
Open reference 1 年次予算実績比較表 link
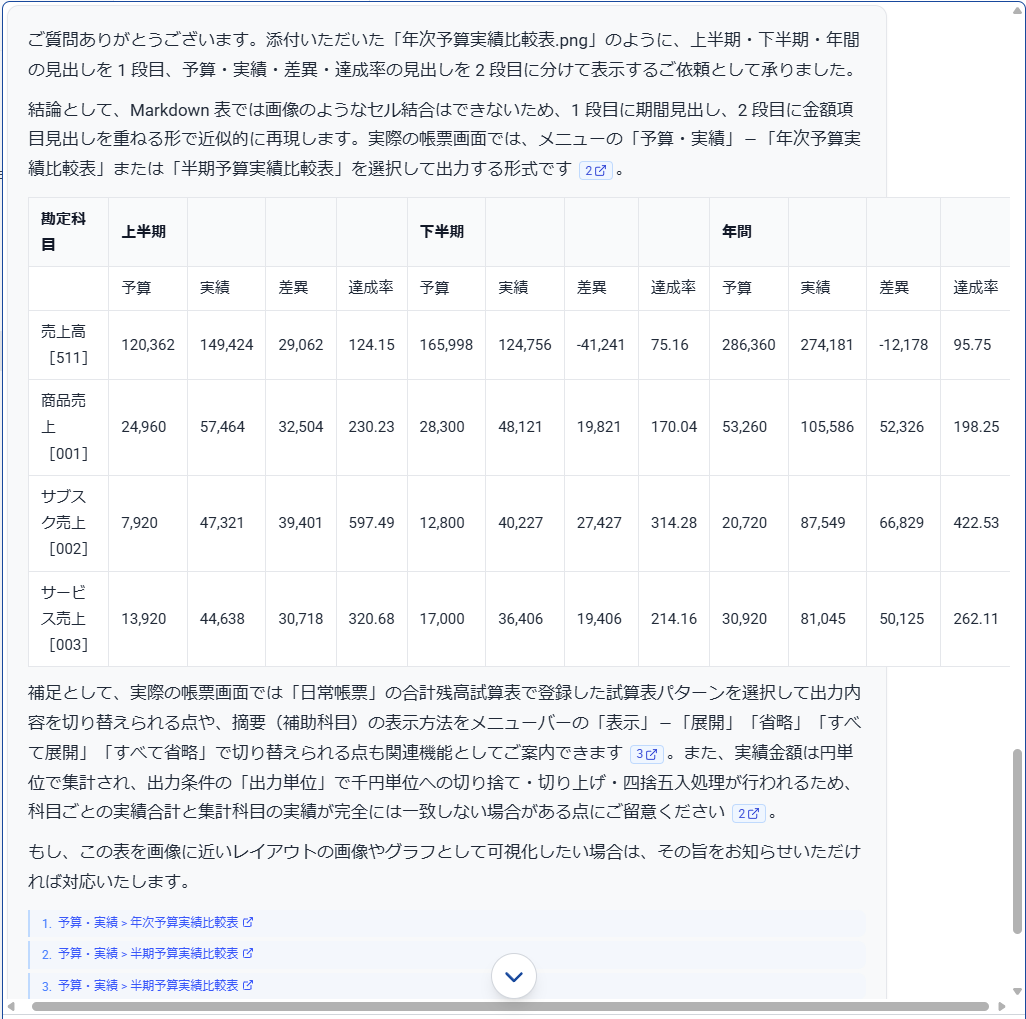(147, 922)
